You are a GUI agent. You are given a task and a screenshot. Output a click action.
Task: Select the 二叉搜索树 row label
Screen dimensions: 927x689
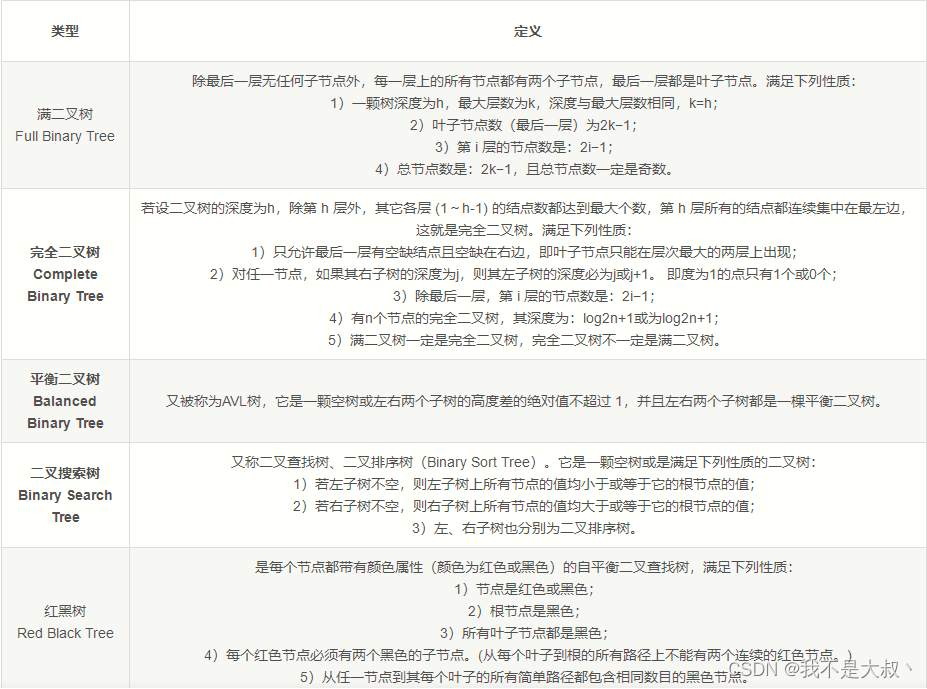[65, 473]
